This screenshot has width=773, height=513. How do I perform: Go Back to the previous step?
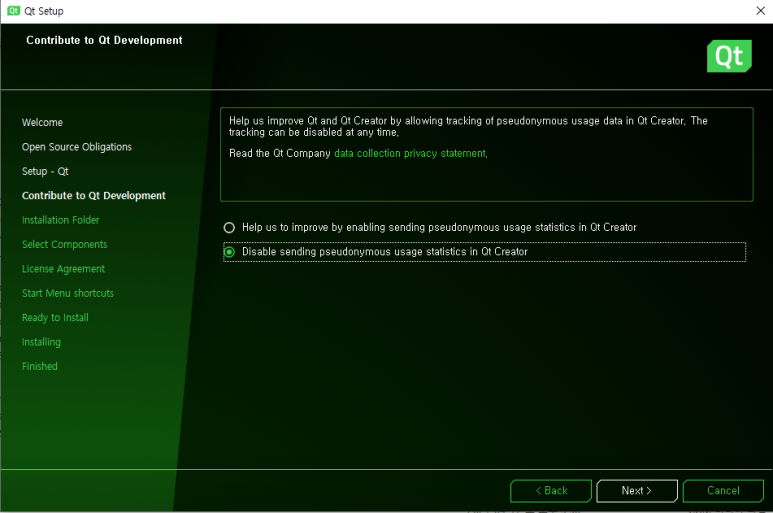[551, 491]
